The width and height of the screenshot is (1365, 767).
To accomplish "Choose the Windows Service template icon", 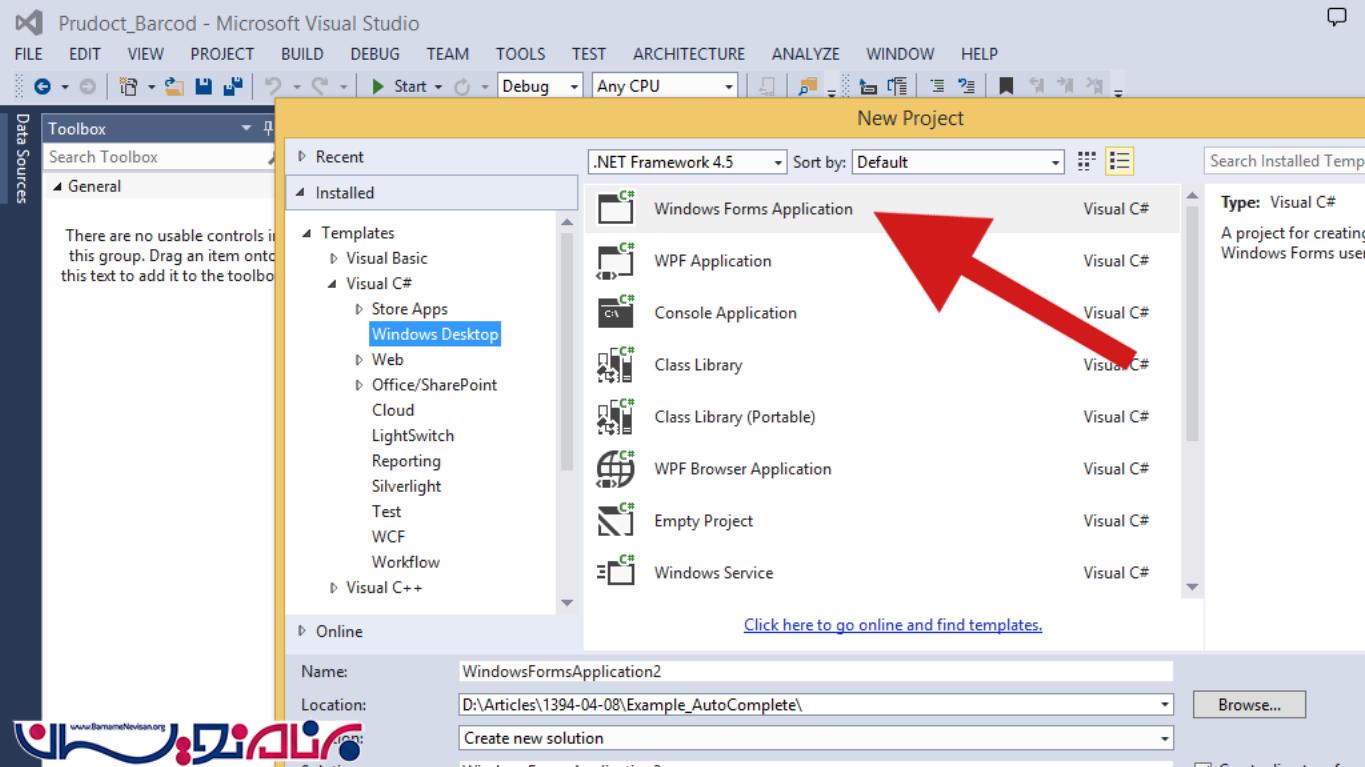I will click(615, 573).
